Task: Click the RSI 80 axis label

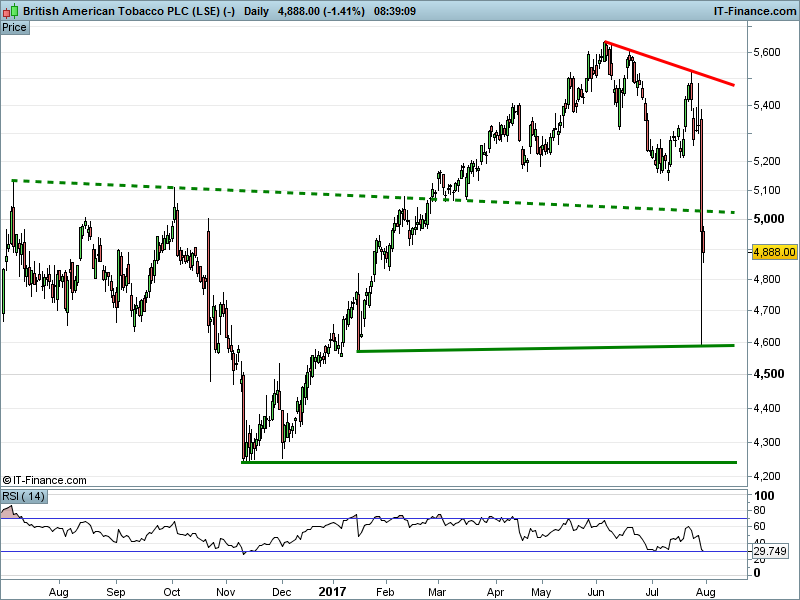Action: tap(759, 510)
